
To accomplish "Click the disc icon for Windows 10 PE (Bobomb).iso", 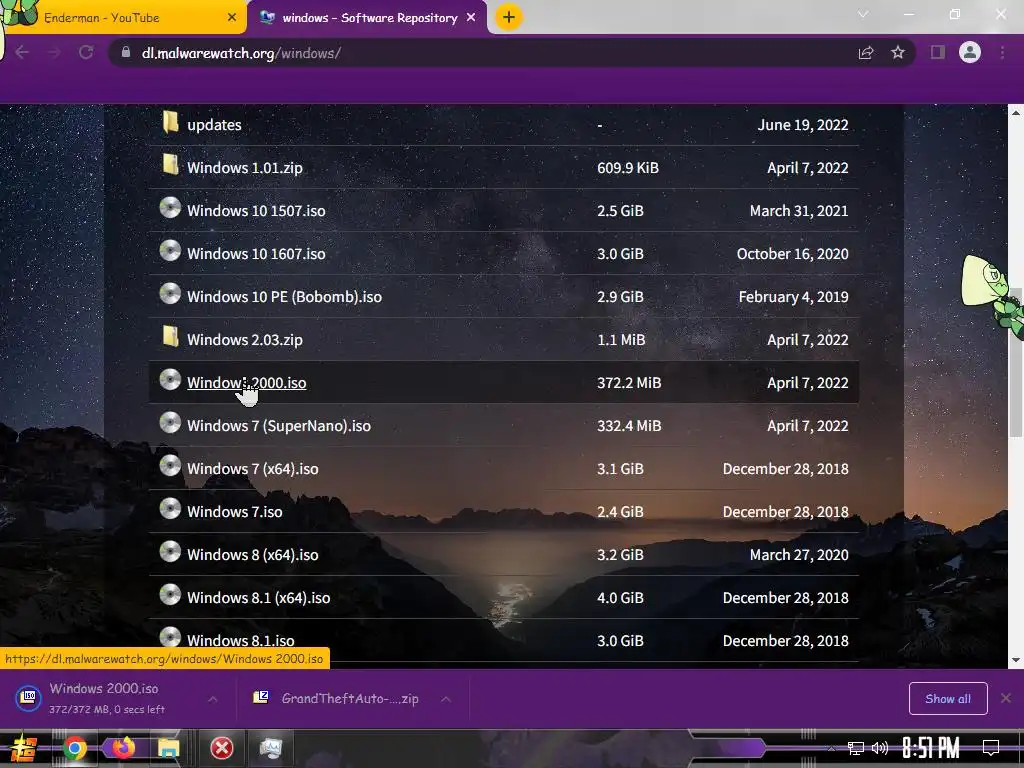I will [x=170, y=294].
